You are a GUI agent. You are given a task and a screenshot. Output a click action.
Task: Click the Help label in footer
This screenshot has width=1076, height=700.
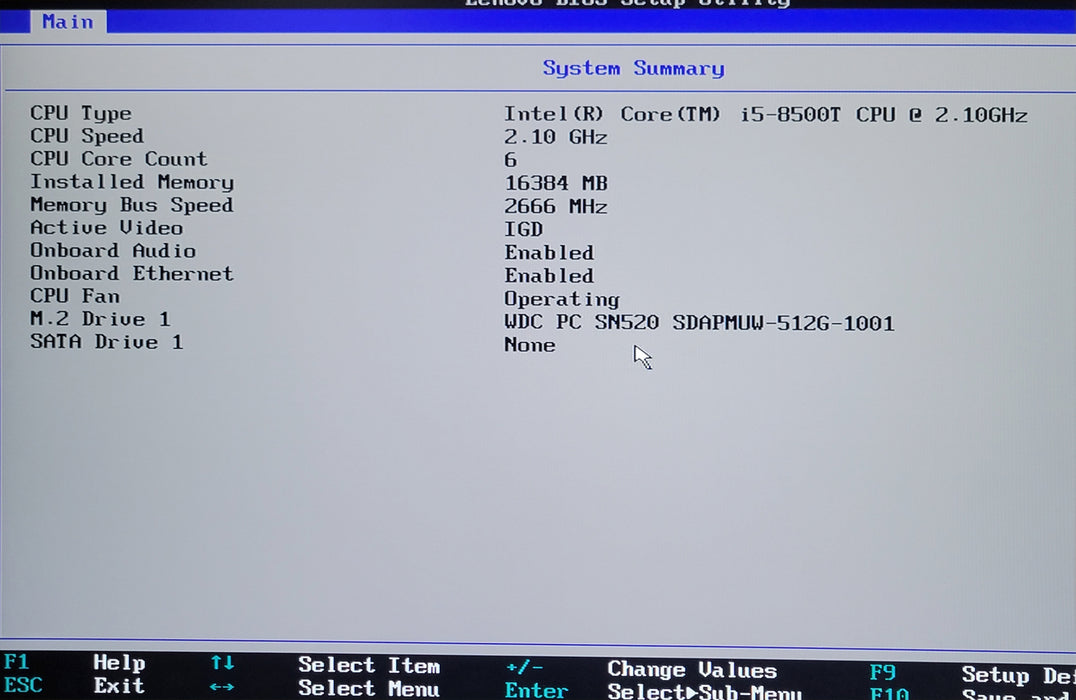pyautogui.click(x=119, y=663)
